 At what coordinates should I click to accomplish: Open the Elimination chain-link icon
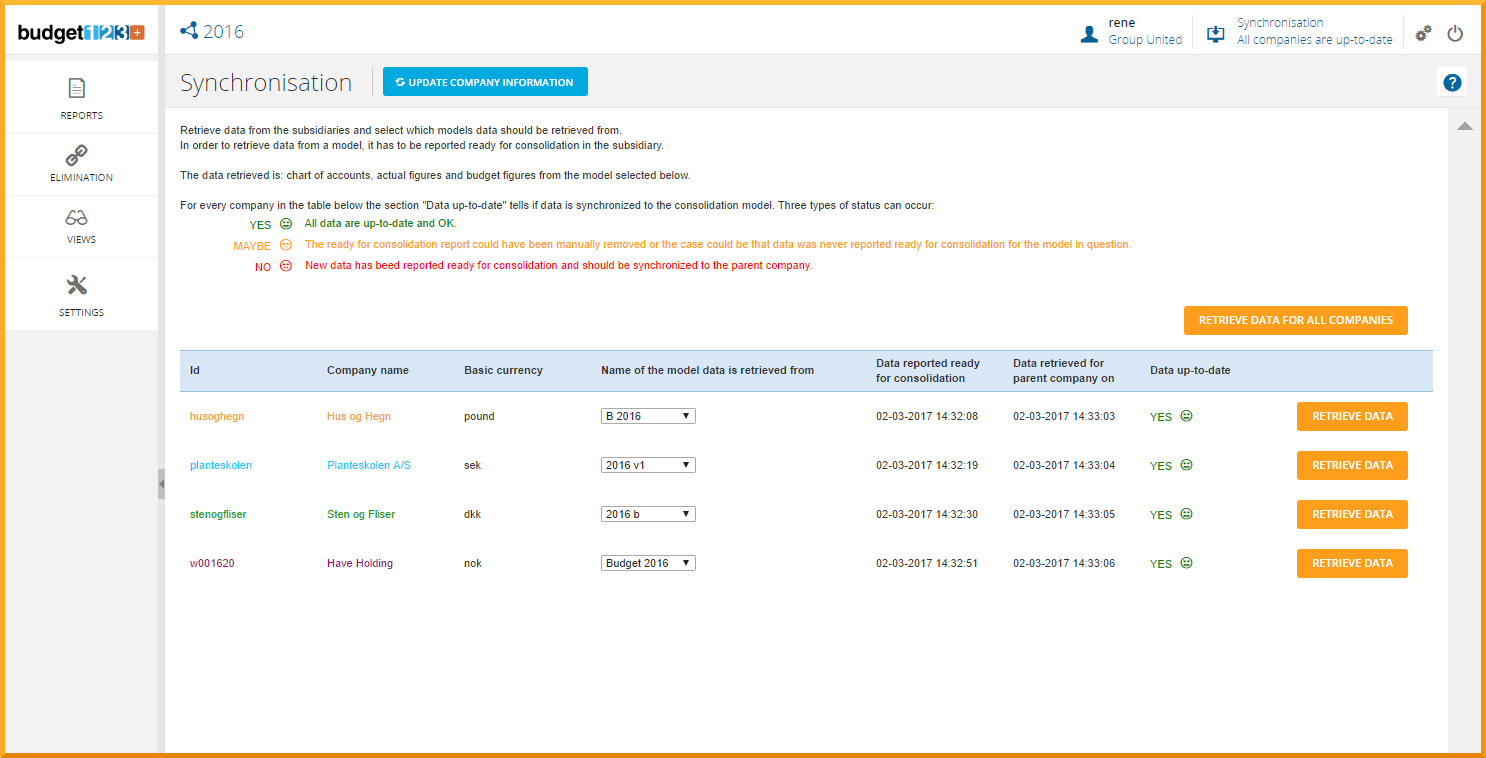(77, 155)
